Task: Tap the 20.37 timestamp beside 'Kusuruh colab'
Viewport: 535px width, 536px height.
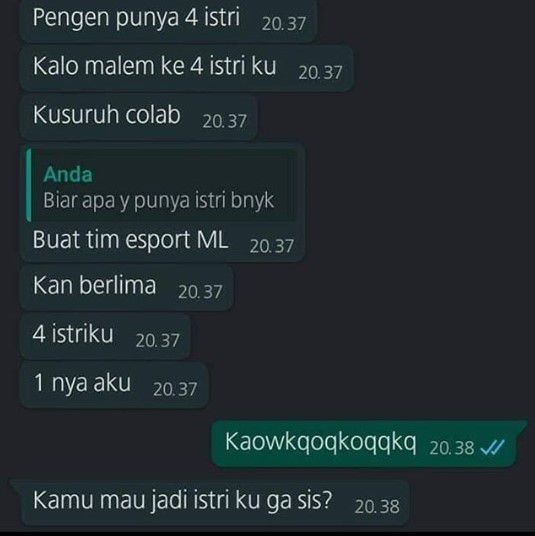Action: [x=224, y=121]
